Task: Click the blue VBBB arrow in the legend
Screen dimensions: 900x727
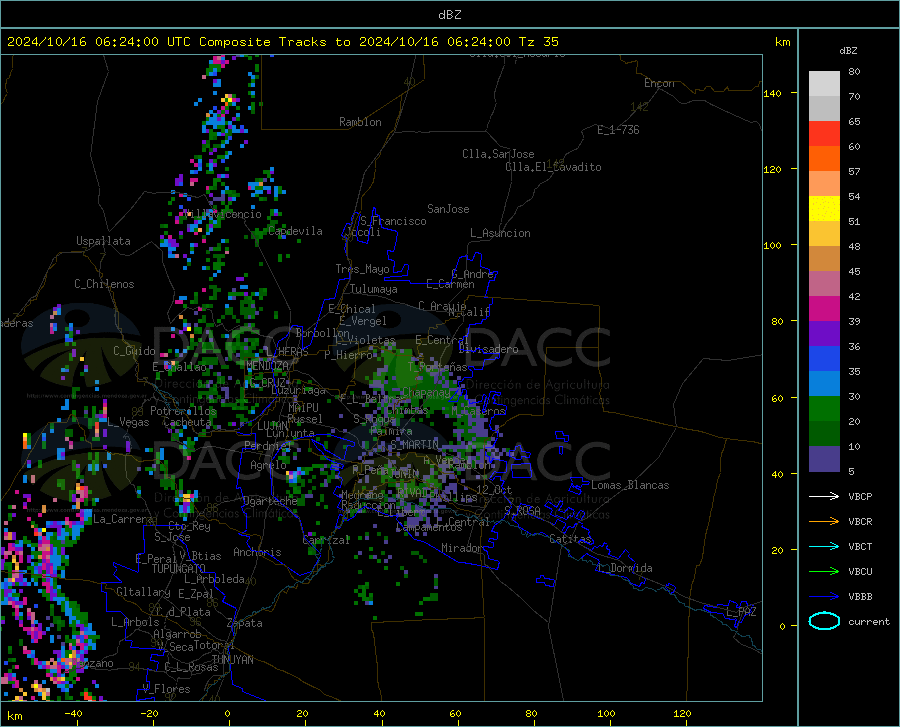Action: click(x=824, y=597)
